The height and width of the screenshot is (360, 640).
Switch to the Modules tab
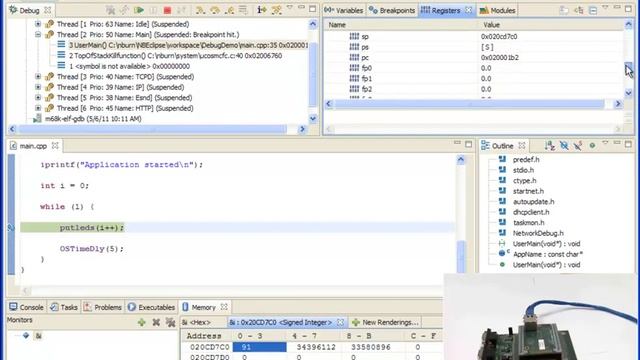point(498,10)
